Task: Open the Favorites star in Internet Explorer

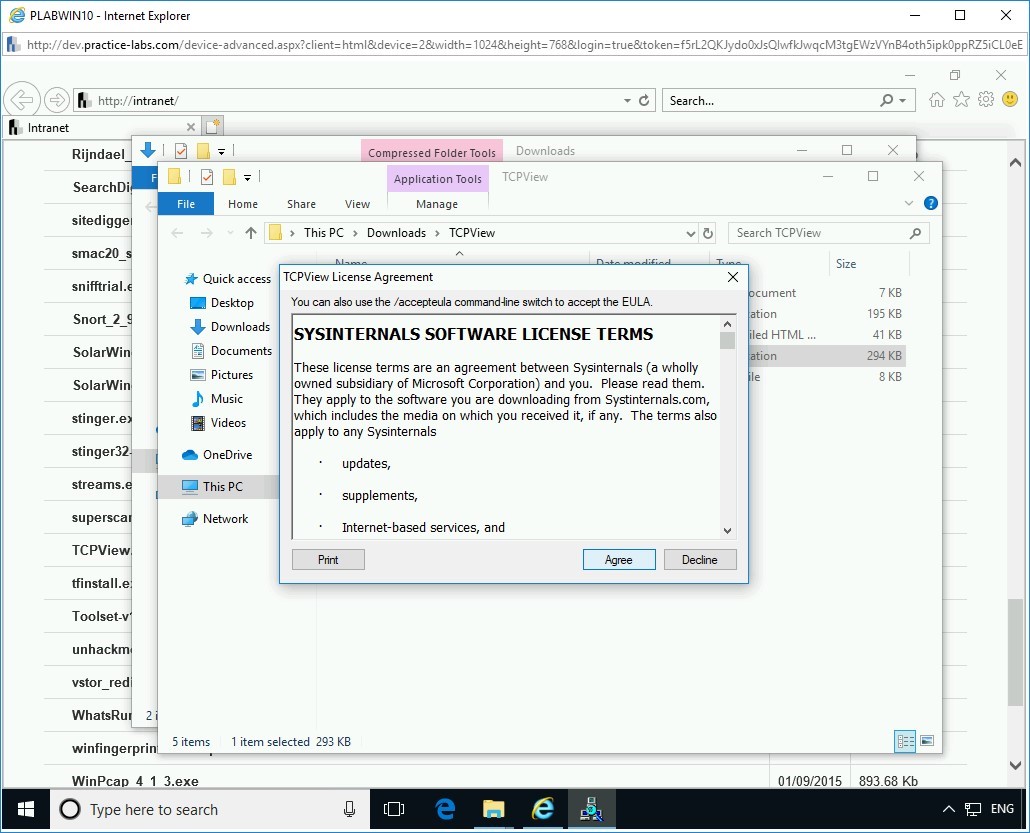Action: tap(961, 100)
